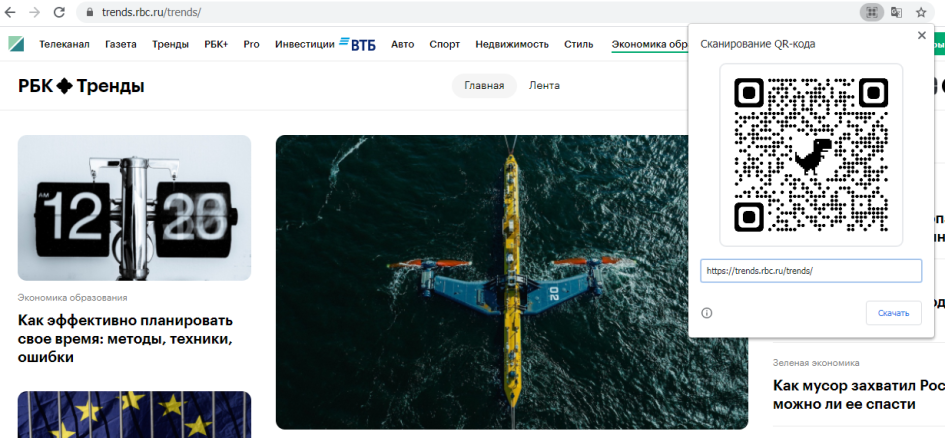Screen dimensions: 945x438
Task: Click the РБК Тренды site logo
Action: coord(81,86)
